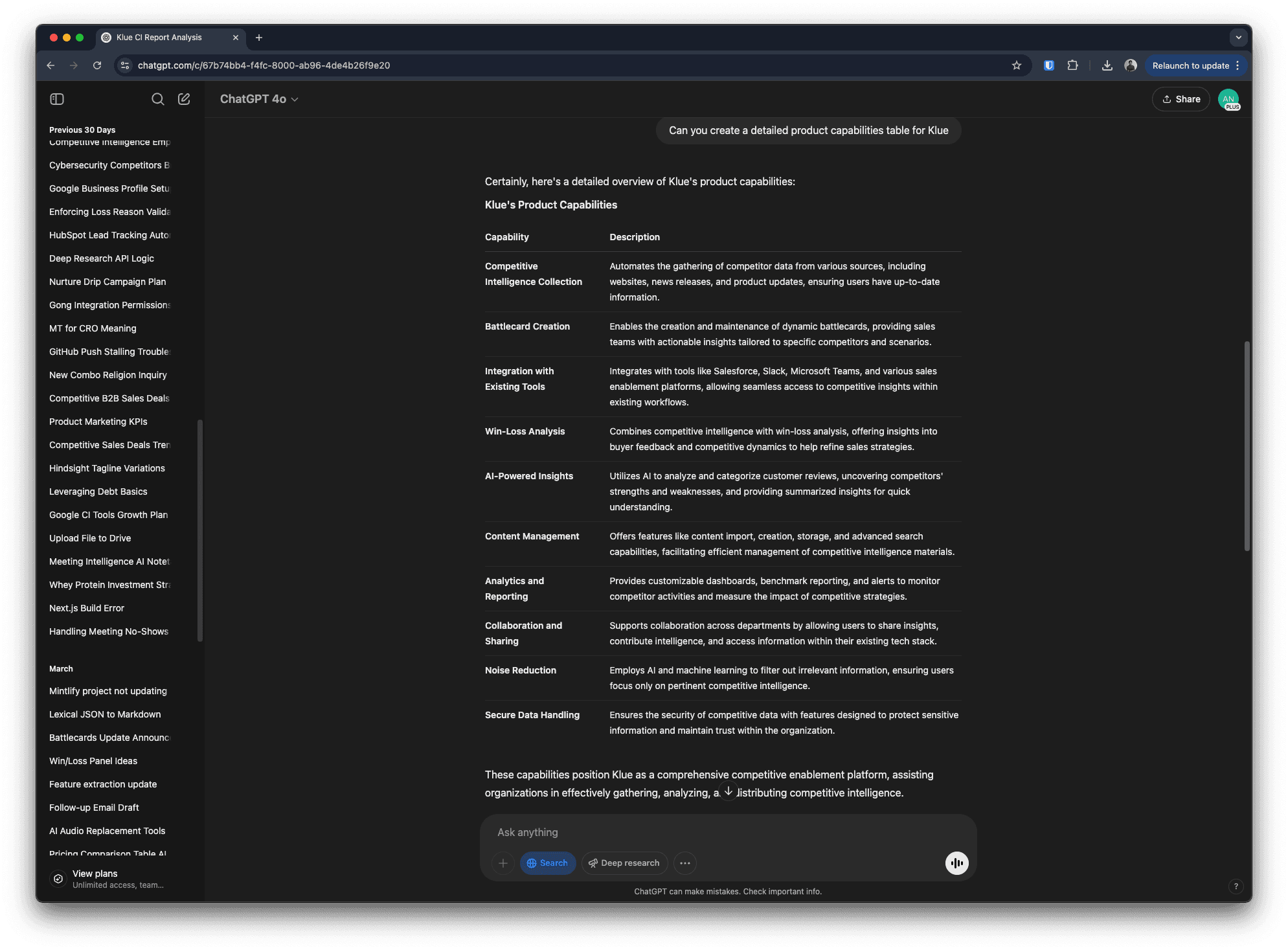Toggle Deep research in composer
1288x950 pixels.
pyautogui.click(x=624, y=863)
